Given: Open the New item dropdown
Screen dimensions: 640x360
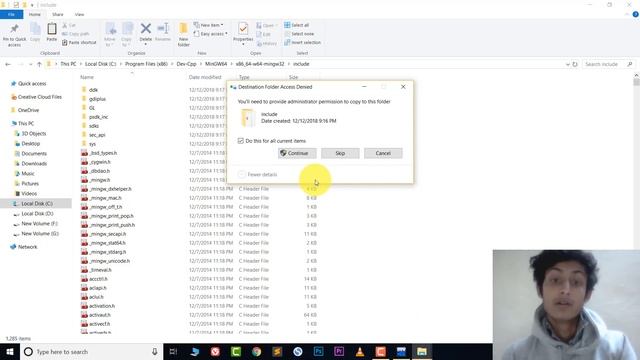Looking at the screenshot, I should point(209,25).
